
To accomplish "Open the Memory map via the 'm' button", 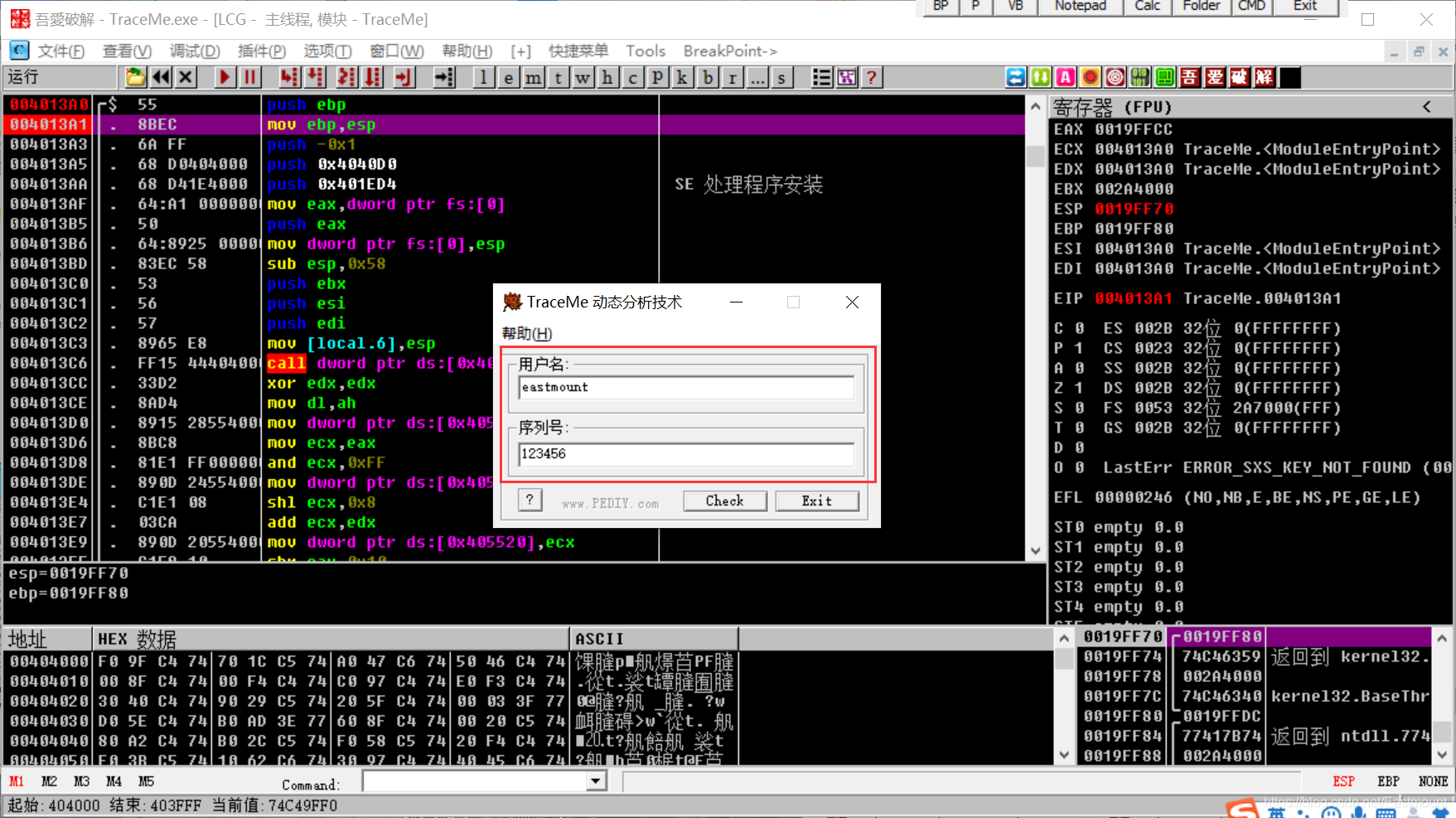I will click(534, 78).
